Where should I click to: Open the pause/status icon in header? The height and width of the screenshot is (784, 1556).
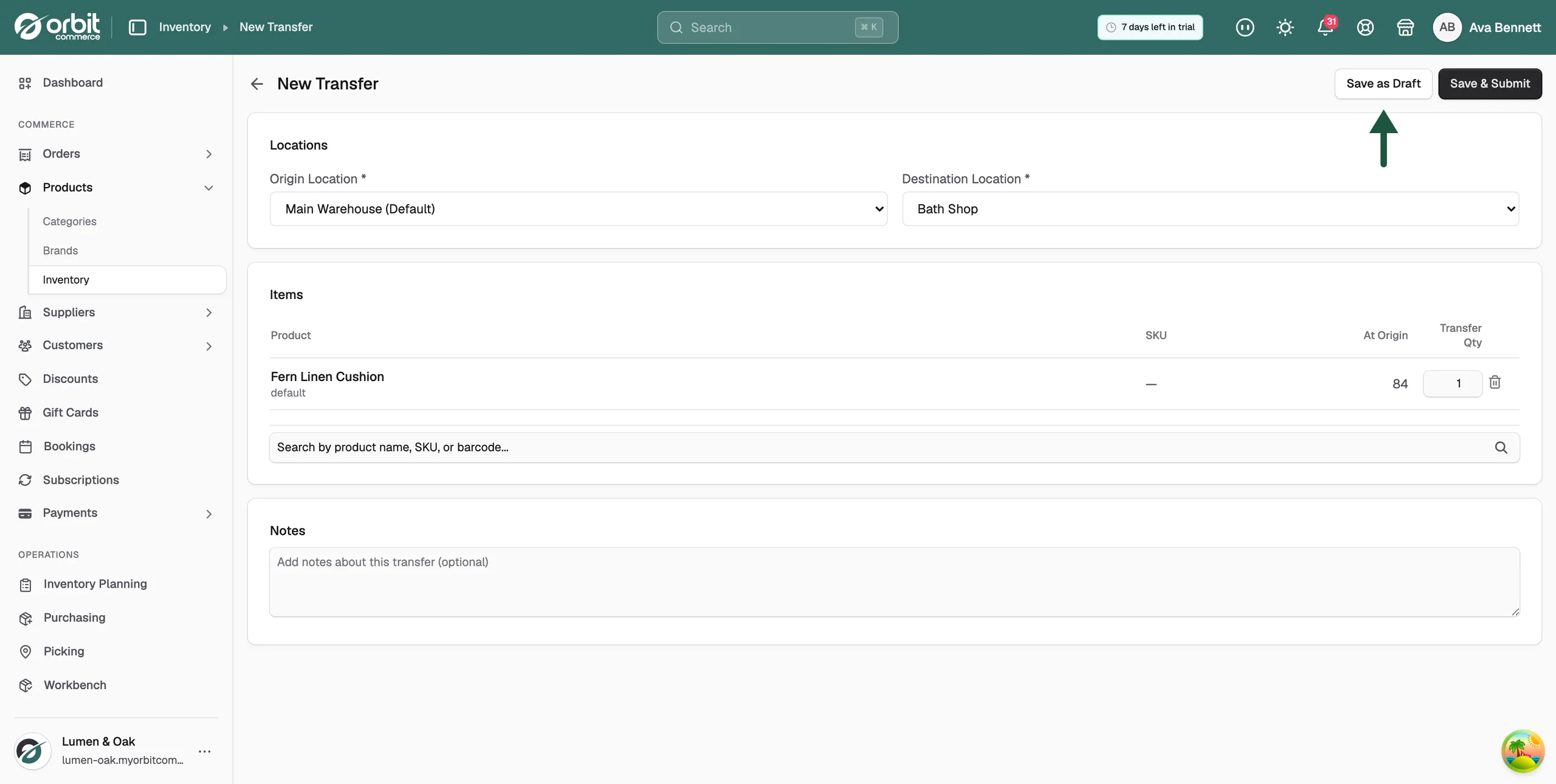(1245, 27)
